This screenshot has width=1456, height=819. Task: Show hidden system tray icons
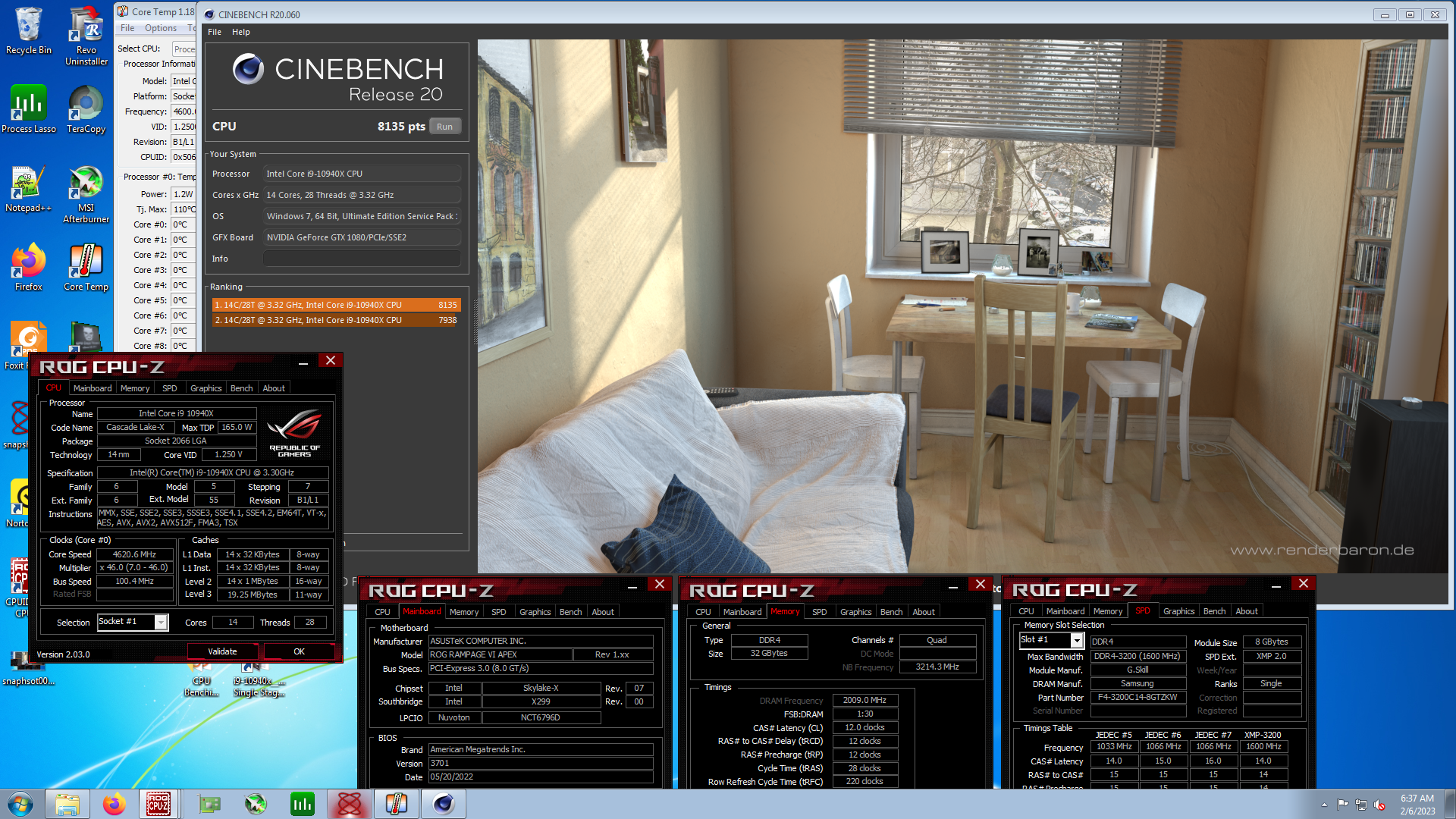1324,805
